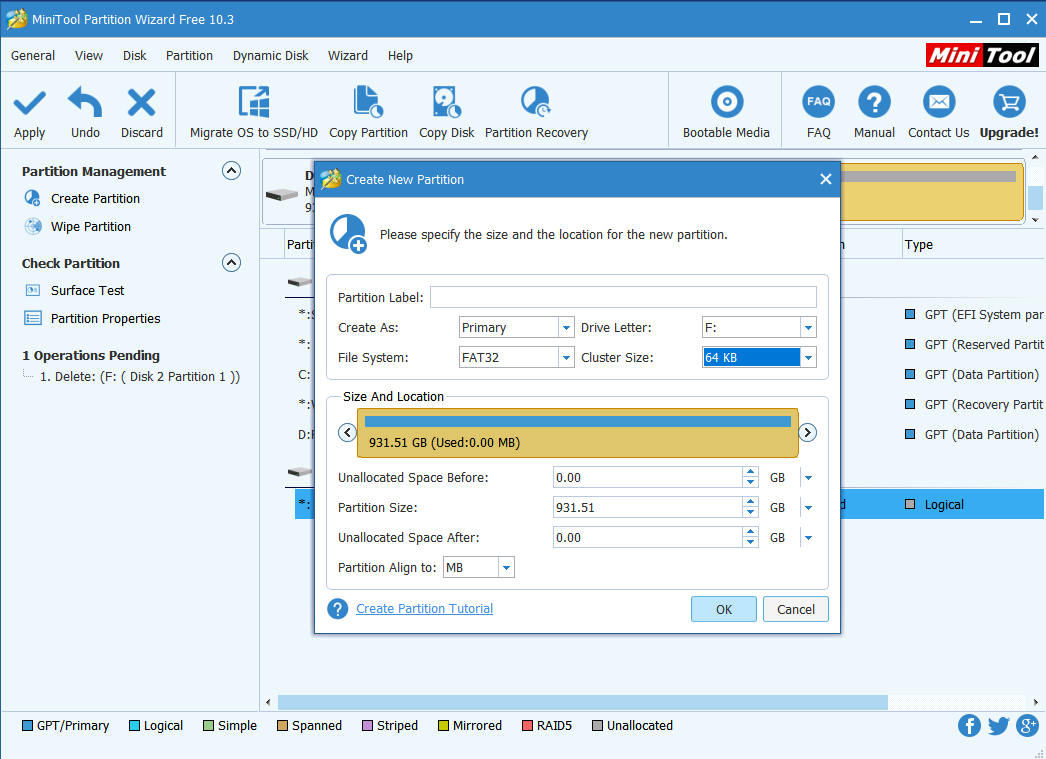Open the Wizard menu
The height and width of the screenshot is (759, 1046).
(347, 56)
